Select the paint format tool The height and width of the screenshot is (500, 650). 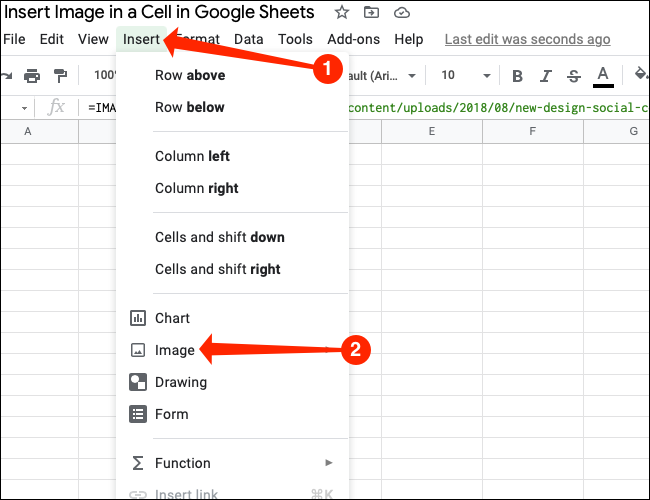62,76
